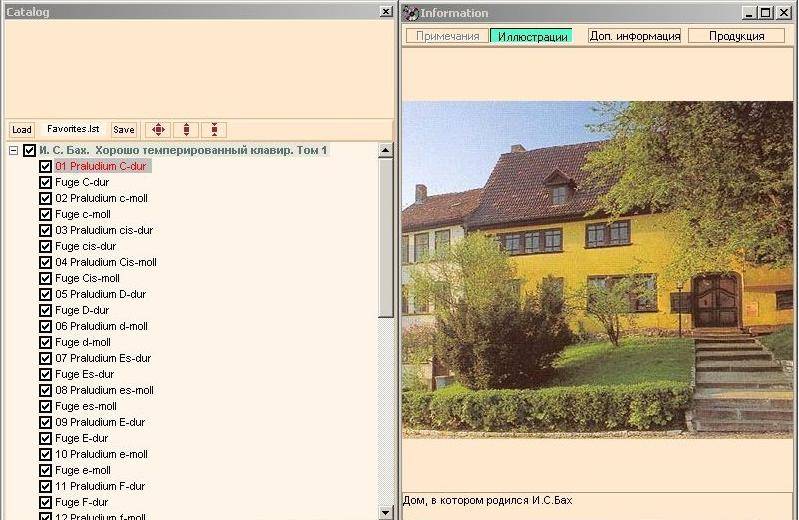The width and height of the screenshot is (799, 520).
Task: Click the vertical collapse arrows icon
Action: [215, 129]
